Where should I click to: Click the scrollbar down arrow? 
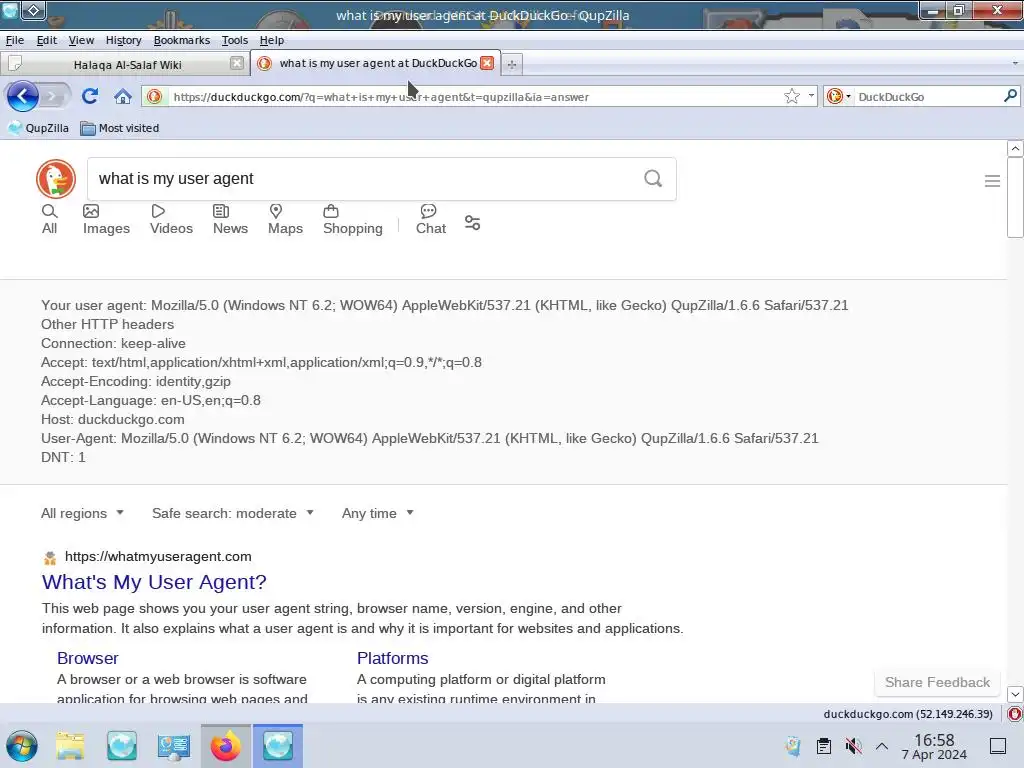pyautogui.click(x=1015, y=694)
